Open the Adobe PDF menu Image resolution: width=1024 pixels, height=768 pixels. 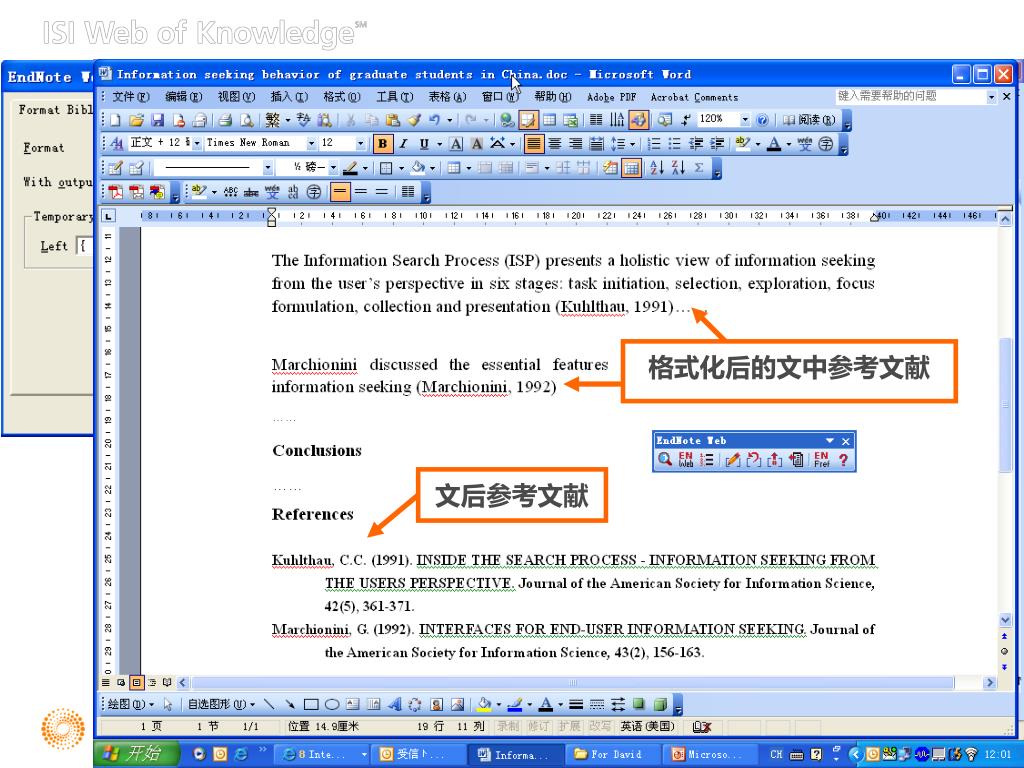point(611,97)
